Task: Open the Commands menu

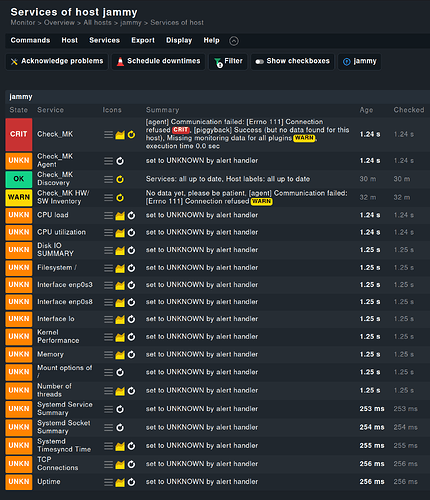Action: [30, 40]
